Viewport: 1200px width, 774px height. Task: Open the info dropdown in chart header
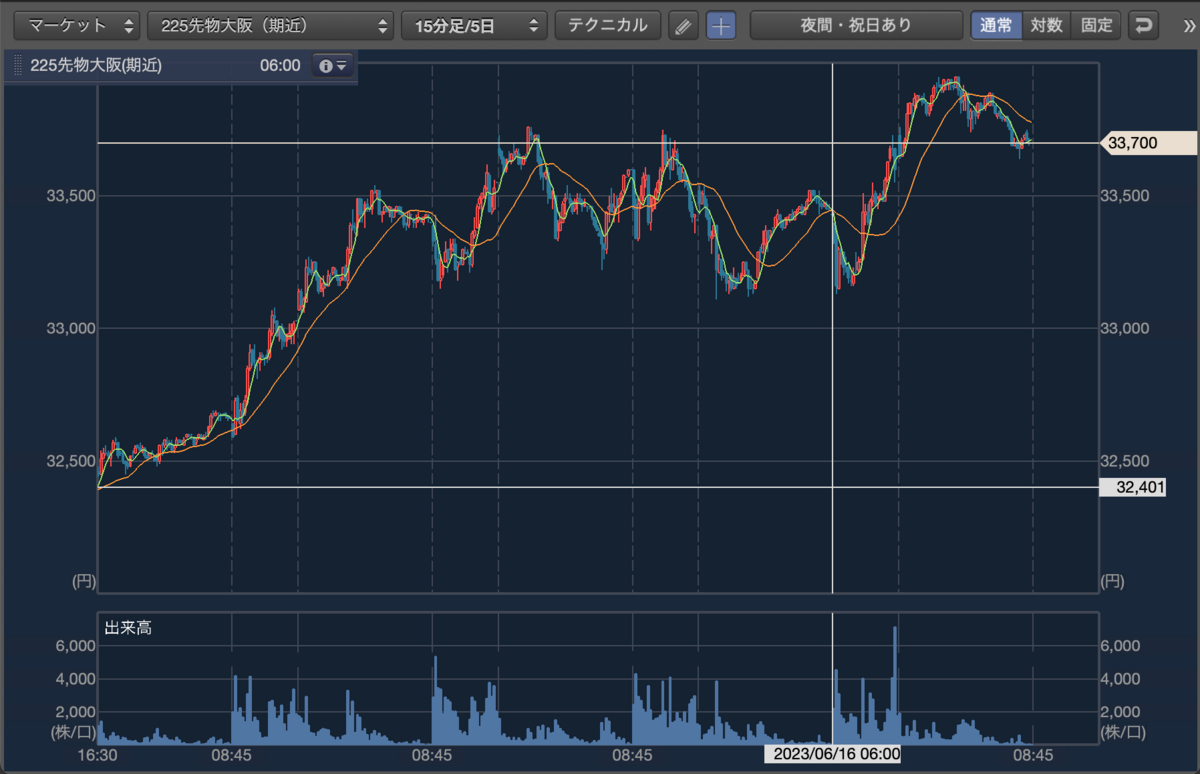(x=332, y=66)
